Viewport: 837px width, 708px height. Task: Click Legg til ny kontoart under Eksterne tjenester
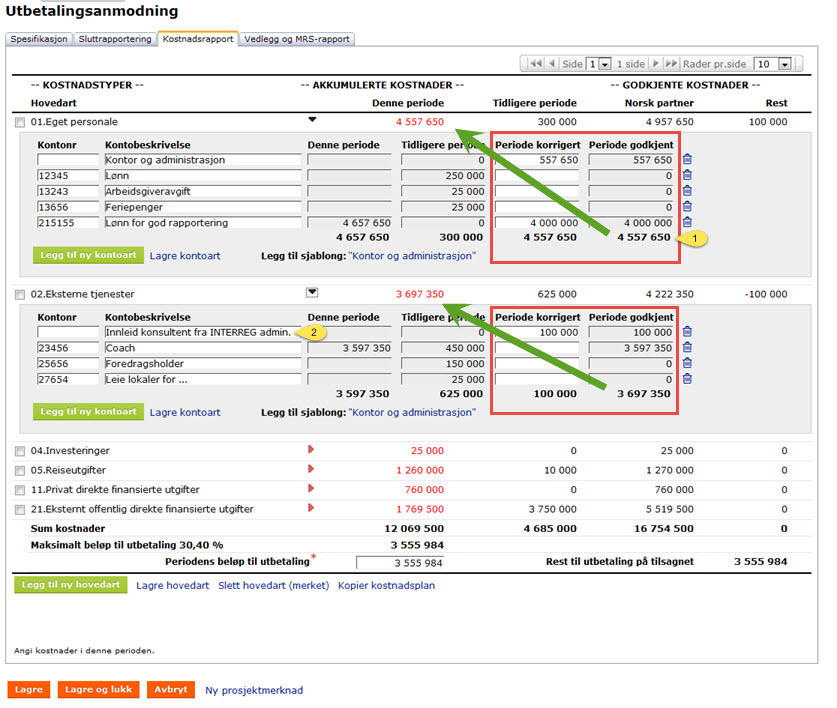coord(88,412)
